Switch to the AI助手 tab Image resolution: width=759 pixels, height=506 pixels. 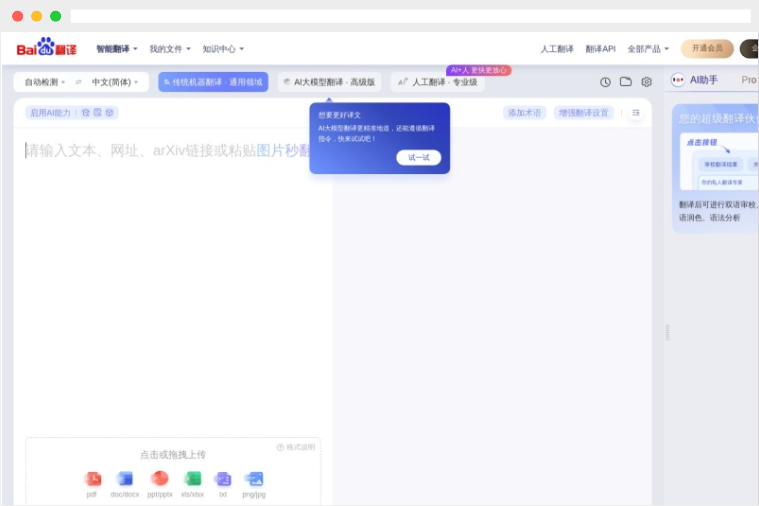(695, 80)
